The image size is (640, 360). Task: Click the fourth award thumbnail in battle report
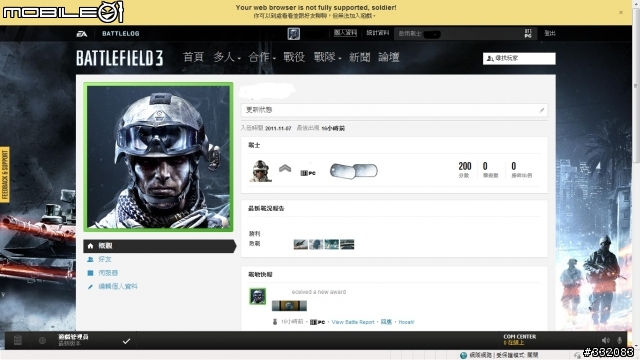pyautogui.click(x=347, y=244)
